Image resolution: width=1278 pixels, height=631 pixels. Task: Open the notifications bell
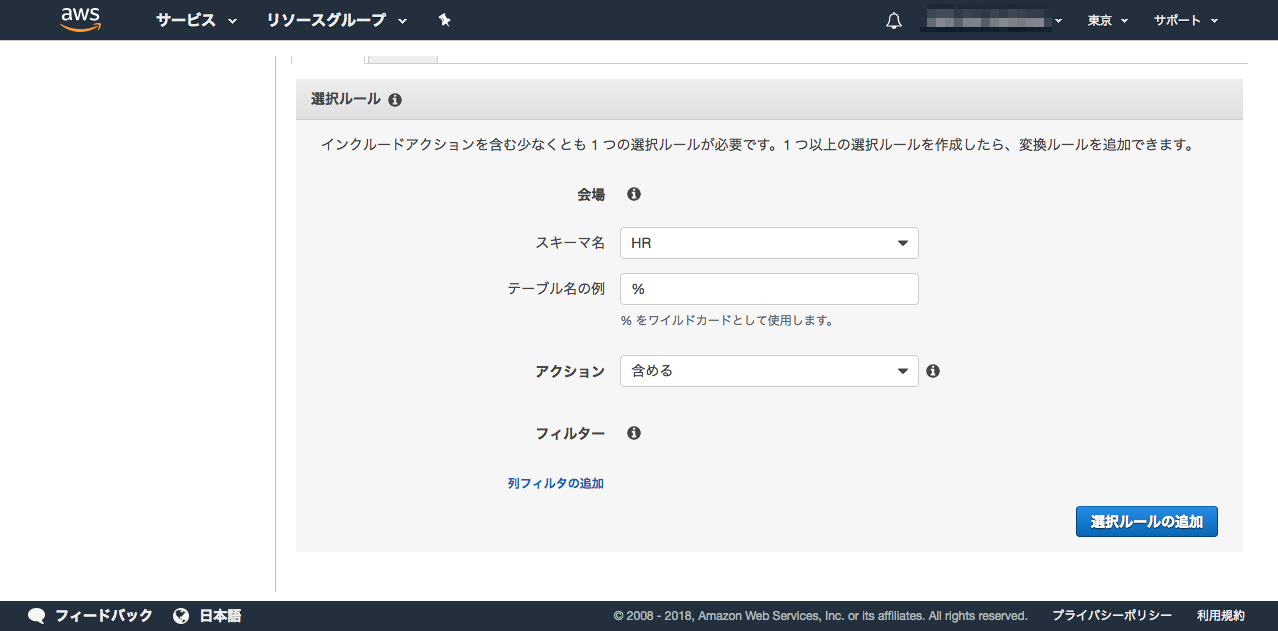pyautogui.click(x=894, y=21)
